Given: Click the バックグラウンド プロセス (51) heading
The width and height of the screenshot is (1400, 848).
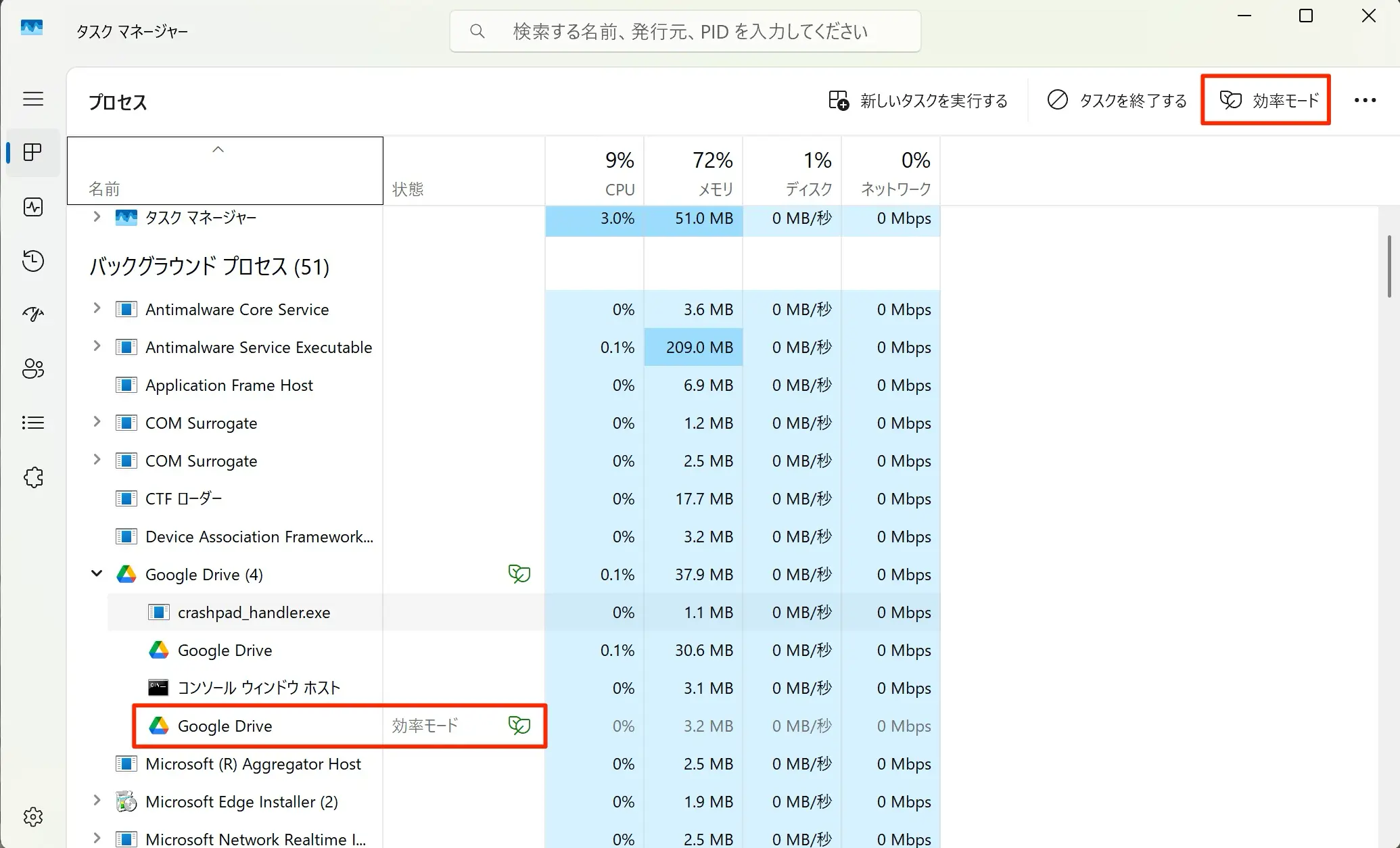Looking at the screenshot, I should click(209, 266).
